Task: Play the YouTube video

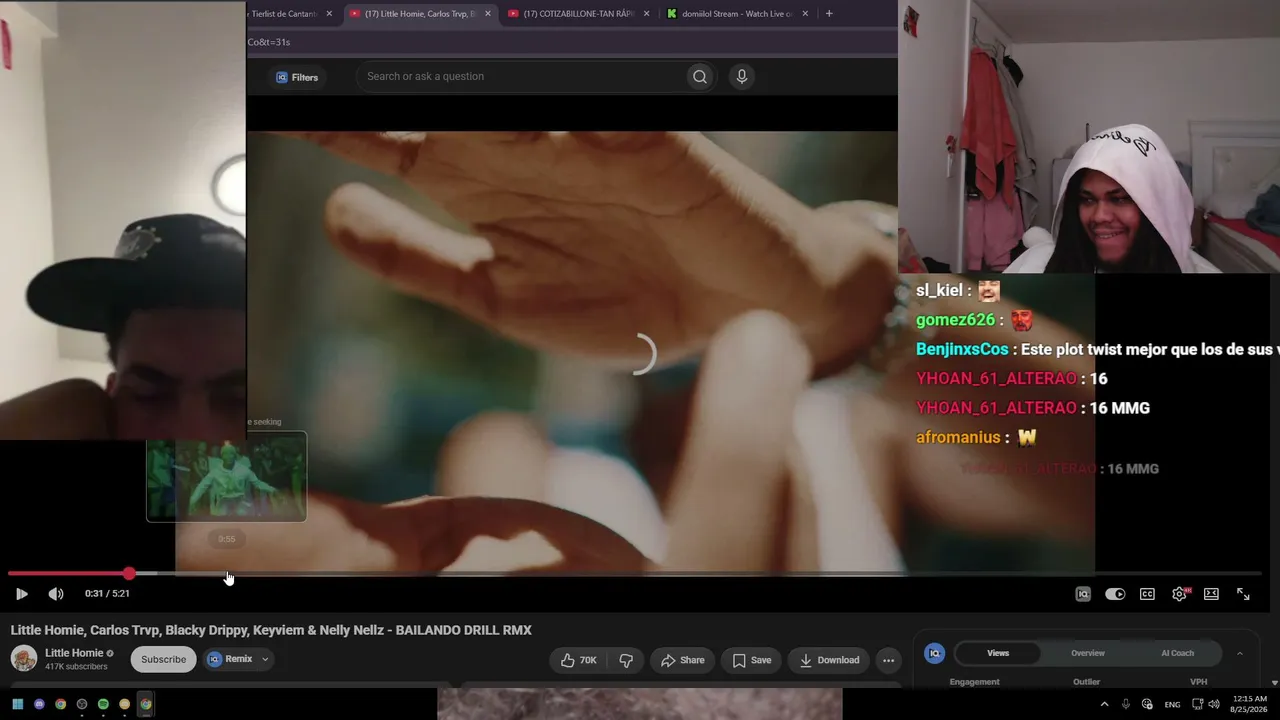Action: pos(21,594)
